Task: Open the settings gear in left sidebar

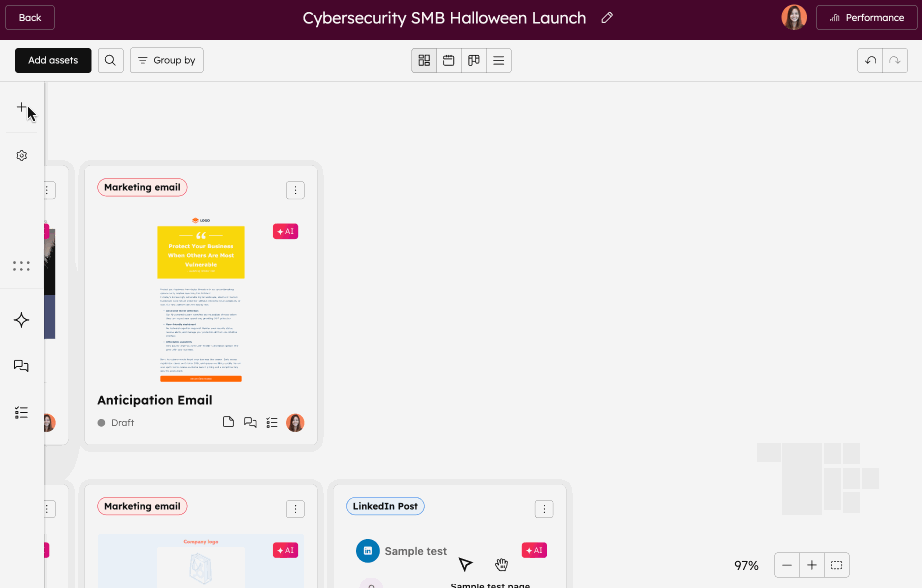Action: [x=21, y=156]
